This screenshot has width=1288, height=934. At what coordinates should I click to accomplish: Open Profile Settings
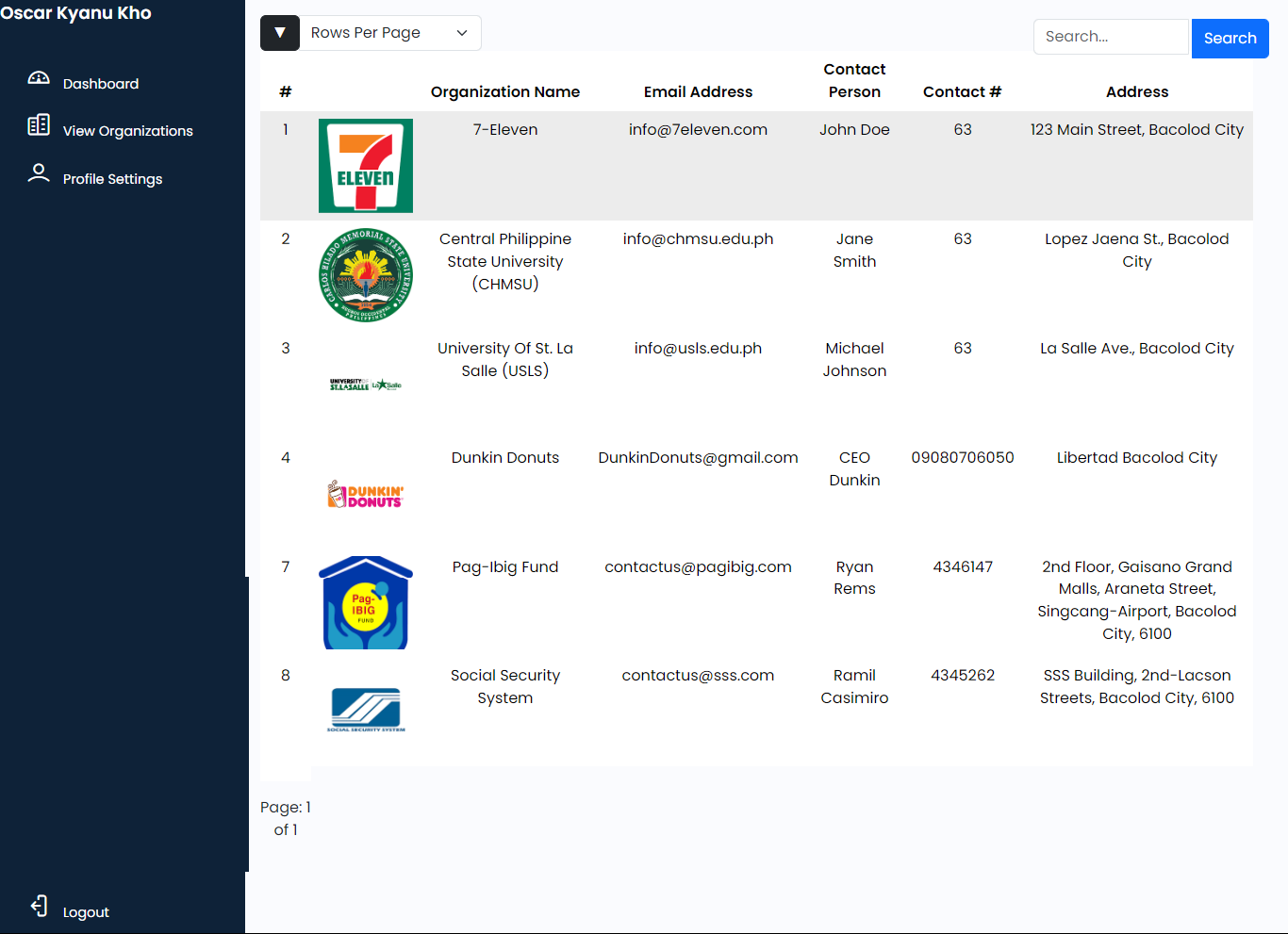click(112, 179)
